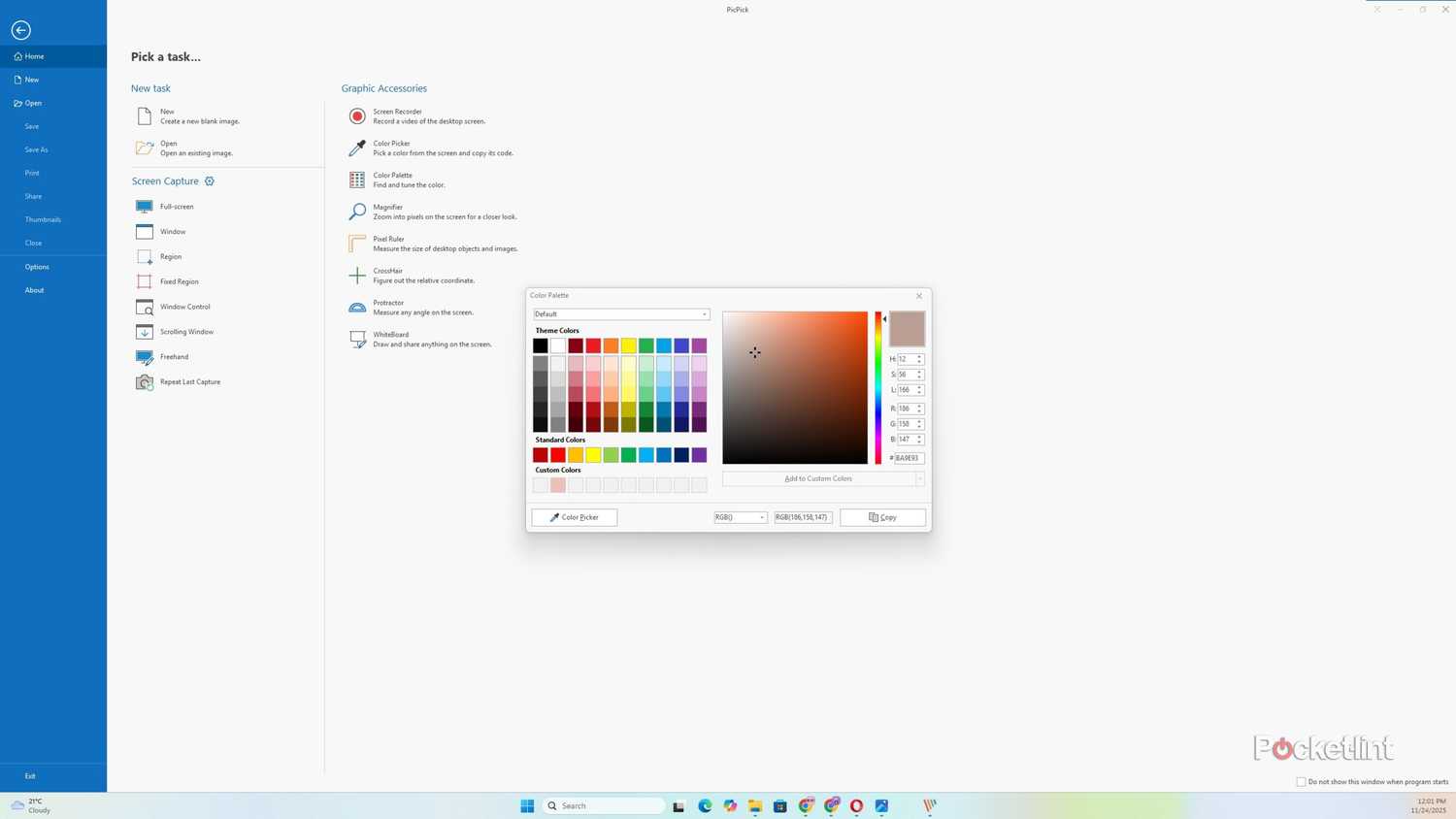This screenshot has height=819, width=1456.
Task: Open the About page from sidebar
Action: (34, 289)
